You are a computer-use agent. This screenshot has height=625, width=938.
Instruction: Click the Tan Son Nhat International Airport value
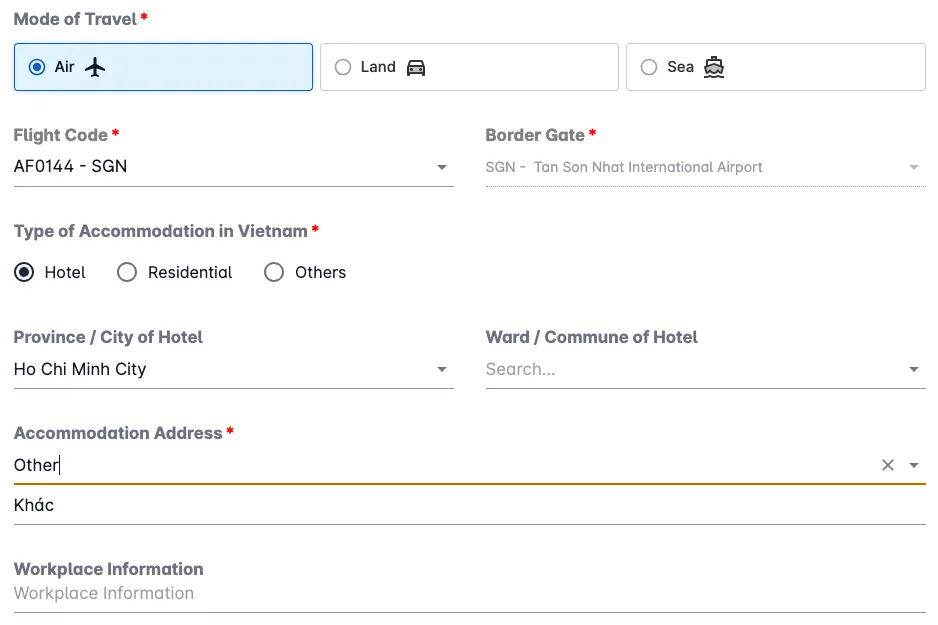click(648, 167)
